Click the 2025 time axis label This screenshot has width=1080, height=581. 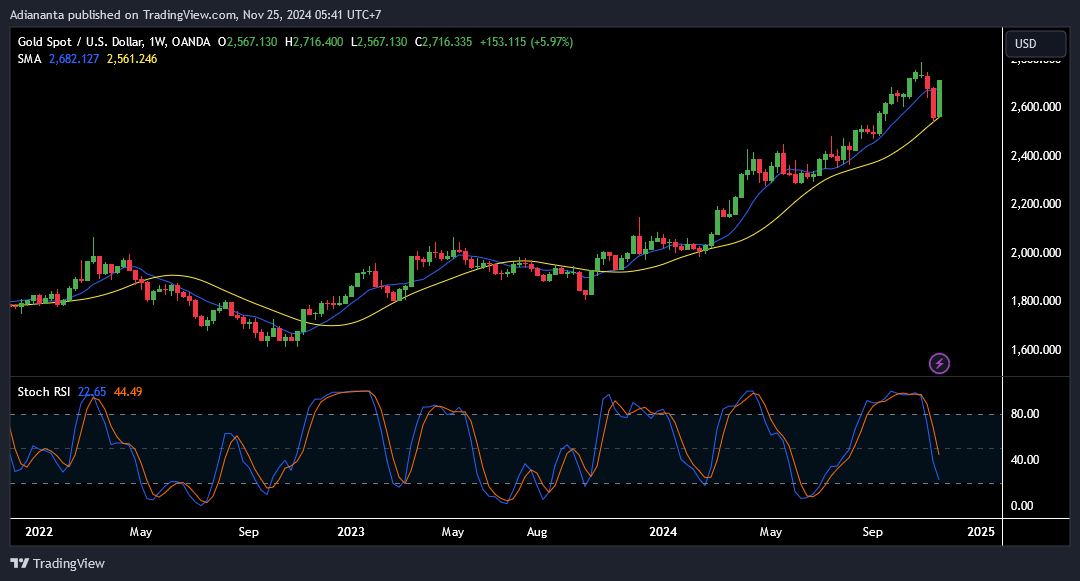pos(981,532)
